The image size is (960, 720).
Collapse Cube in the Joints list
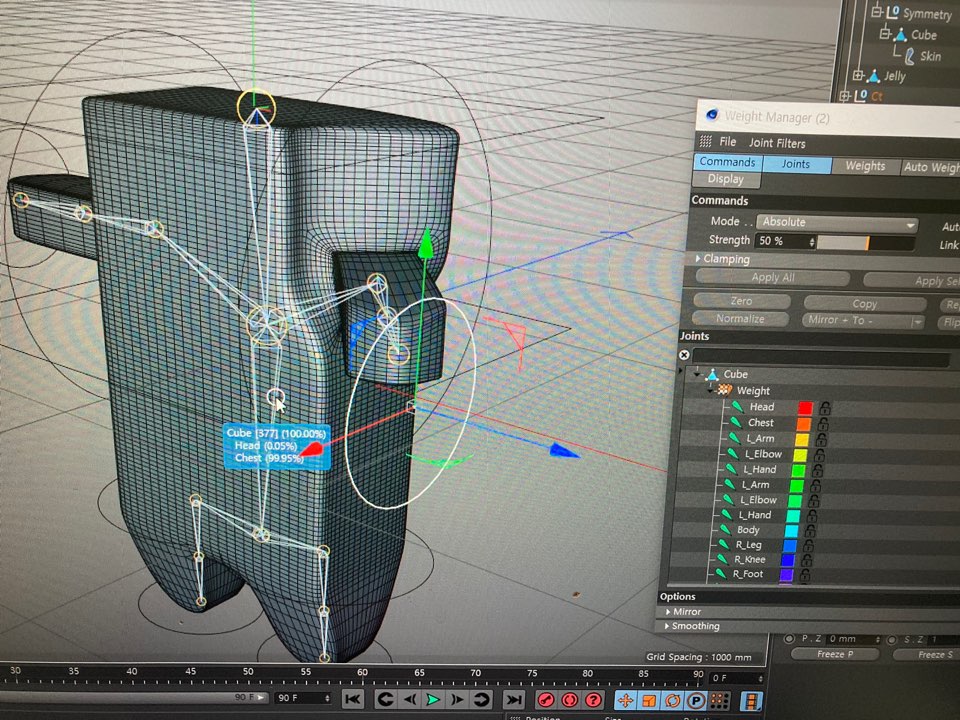[697, 373]
